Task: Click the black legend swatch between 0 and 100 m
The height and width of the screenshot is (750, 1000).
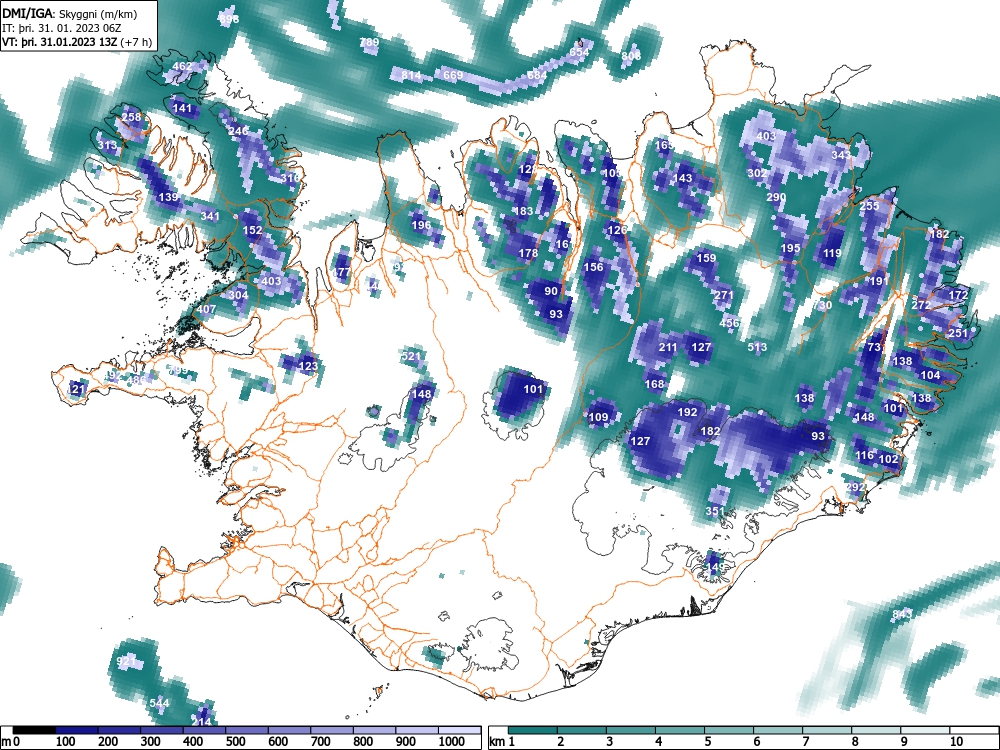Action: [x=34, y=730]
